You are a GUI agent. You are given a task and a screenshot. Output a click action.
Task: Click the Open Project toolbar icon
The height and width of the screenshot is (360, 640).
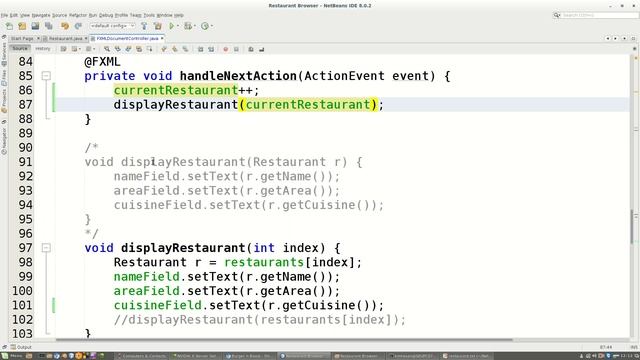click(x=35, y=26)
